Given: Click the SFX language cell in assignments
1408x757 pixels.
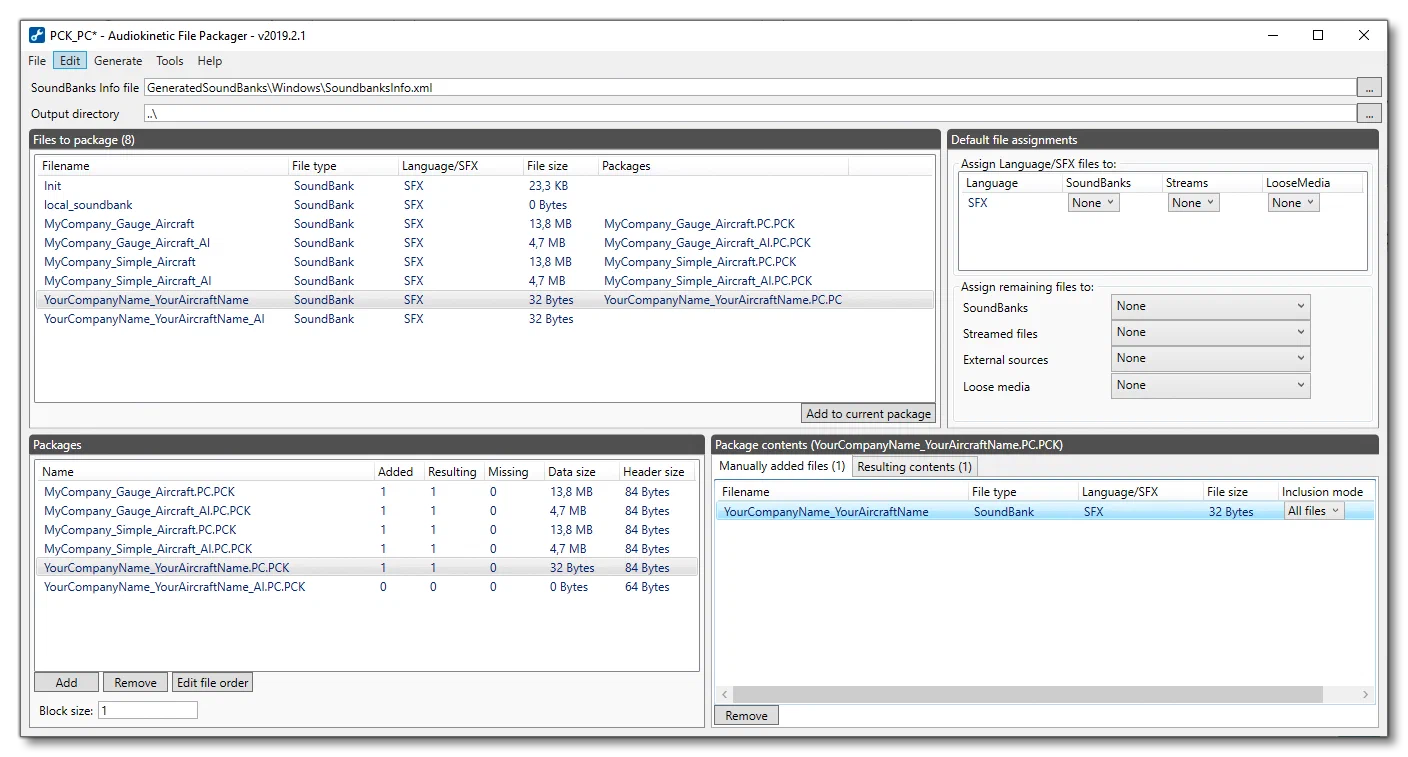Looking at the screenshot, I should [x=977, y=203].
